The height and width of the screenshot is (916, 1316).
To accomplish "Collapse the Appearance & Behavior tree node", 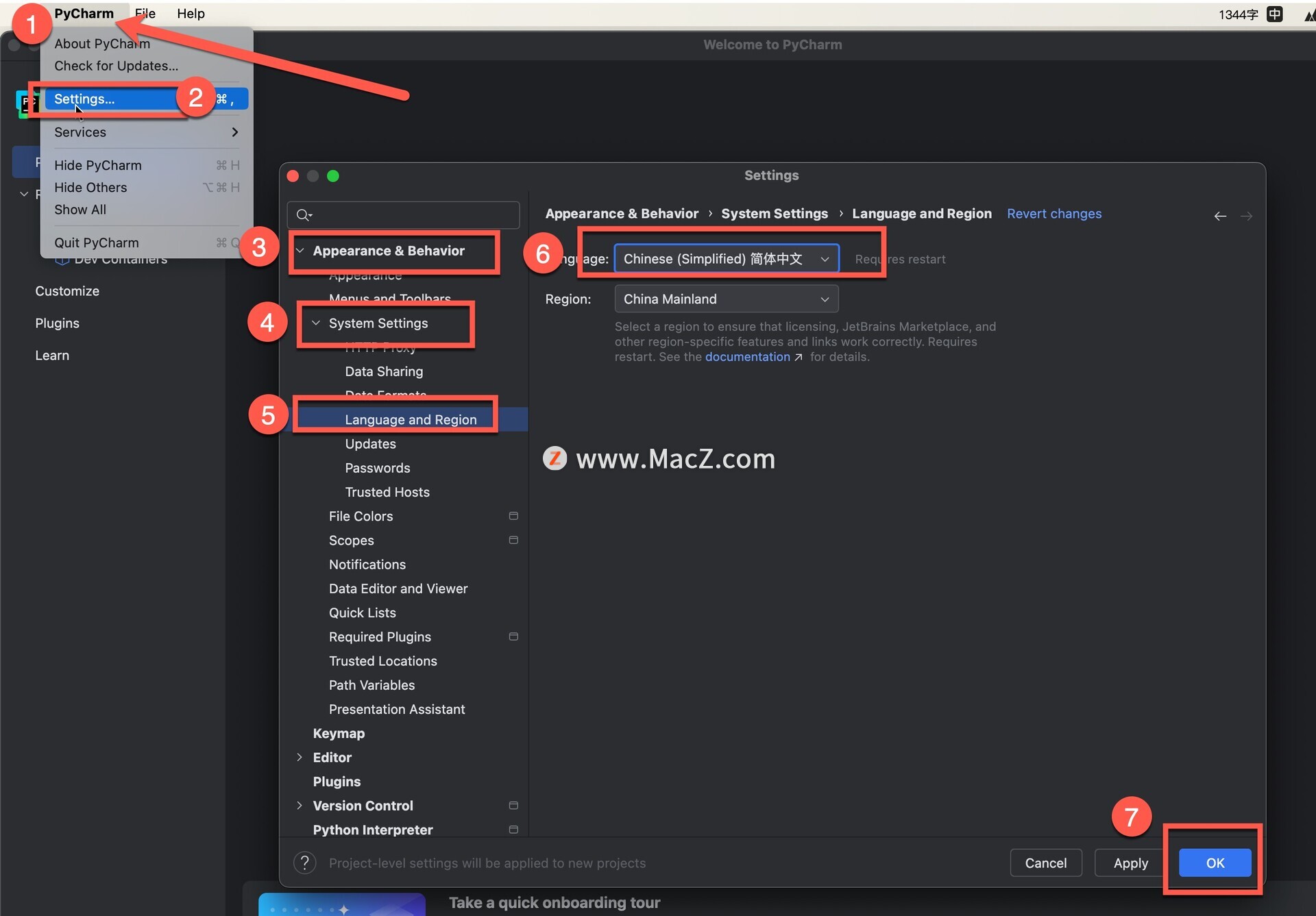I will (x=300, y=251).
